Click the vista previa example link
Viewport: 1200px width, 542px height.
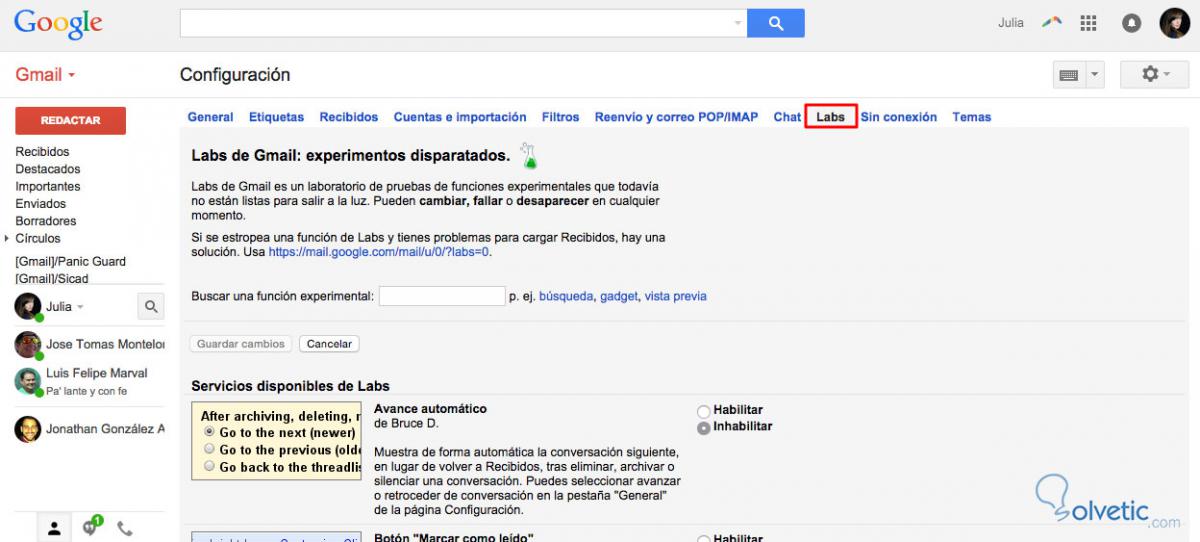[x=675, y=296]
